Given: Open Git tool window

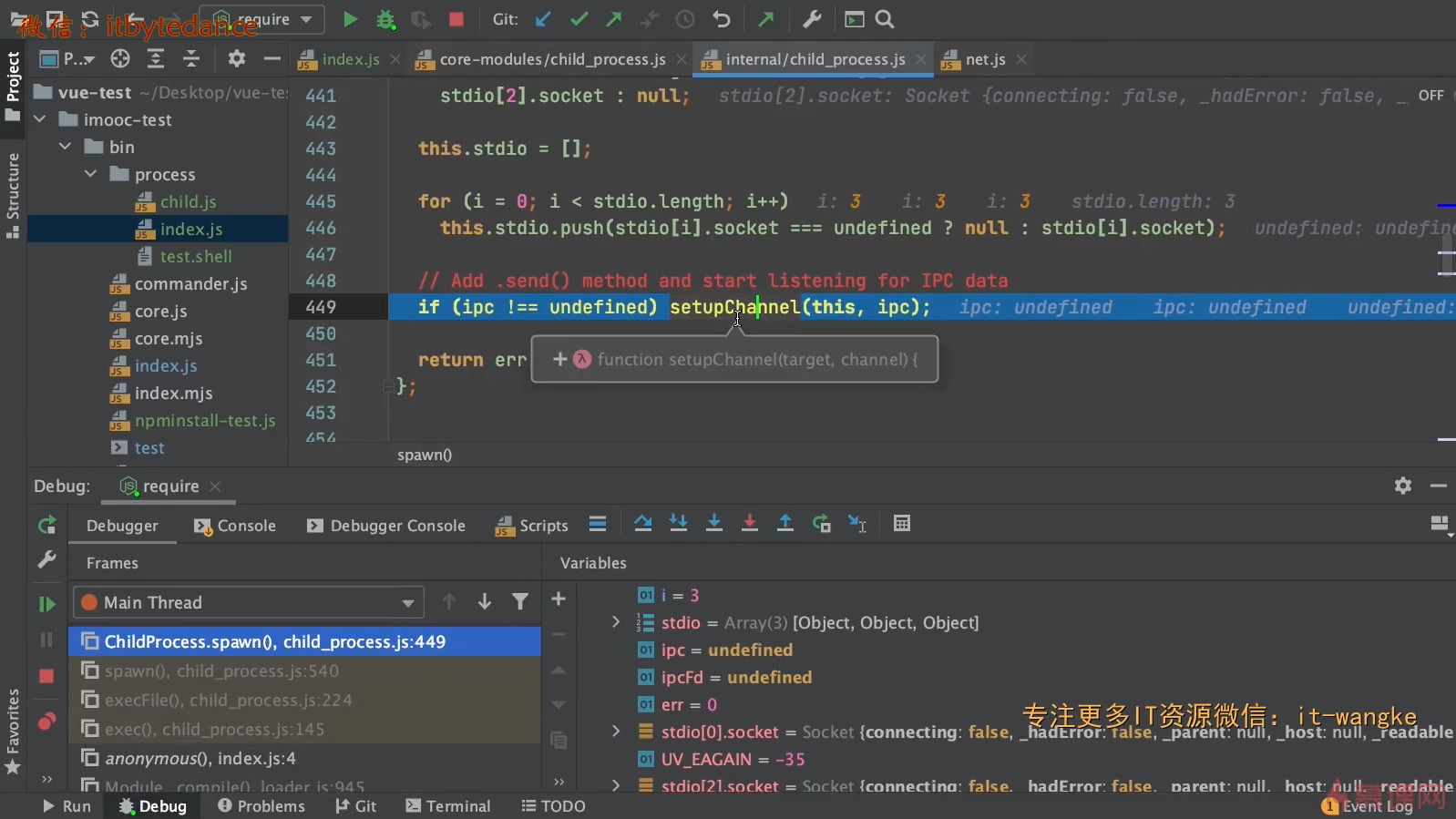Looking at the screenshot, I should click(x=355, y=806).
